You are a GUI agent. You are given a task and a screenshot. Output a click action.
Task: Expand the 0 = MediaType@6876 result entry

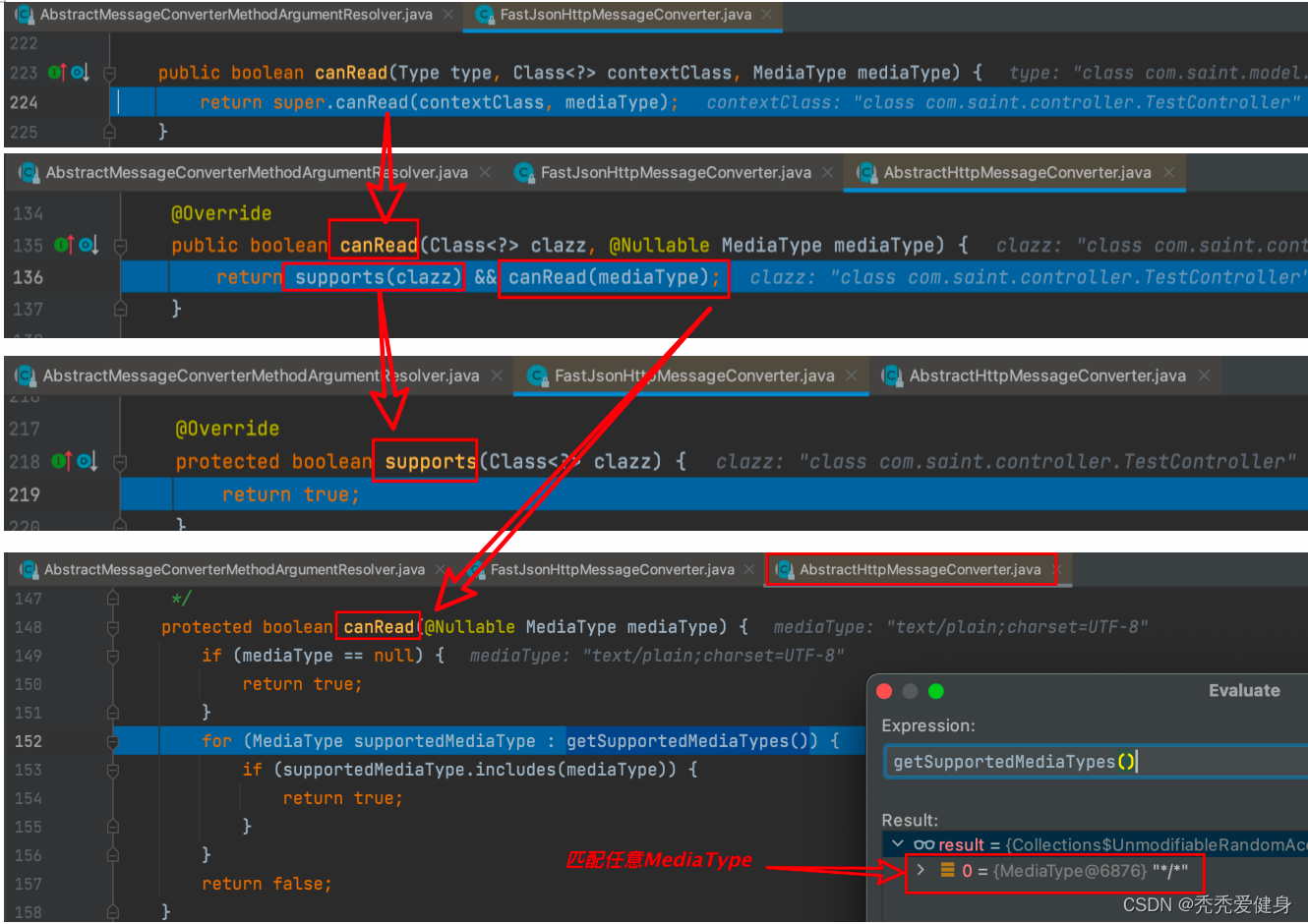tap(921, 870)
